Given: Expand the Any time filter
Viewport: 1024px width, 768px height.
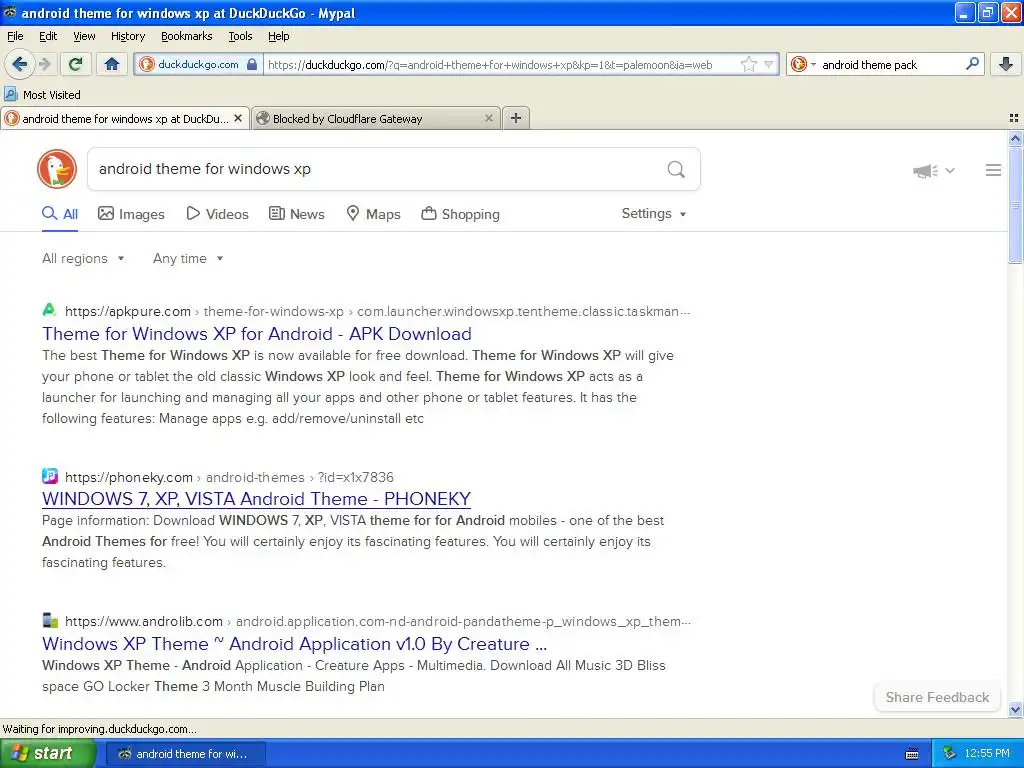Looking at the screenshot, I should [x=188, y=259].
